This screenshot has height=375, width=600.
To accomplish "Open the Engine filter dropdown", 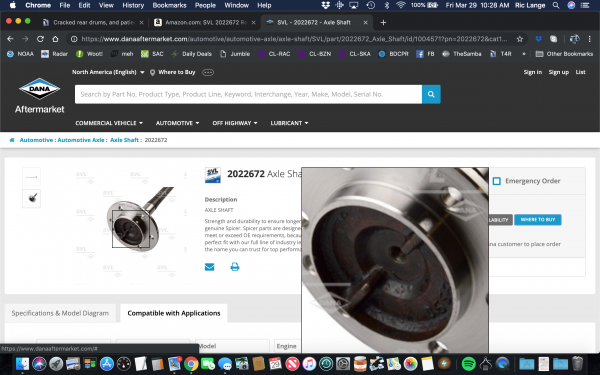I will (x=288, y=346).
